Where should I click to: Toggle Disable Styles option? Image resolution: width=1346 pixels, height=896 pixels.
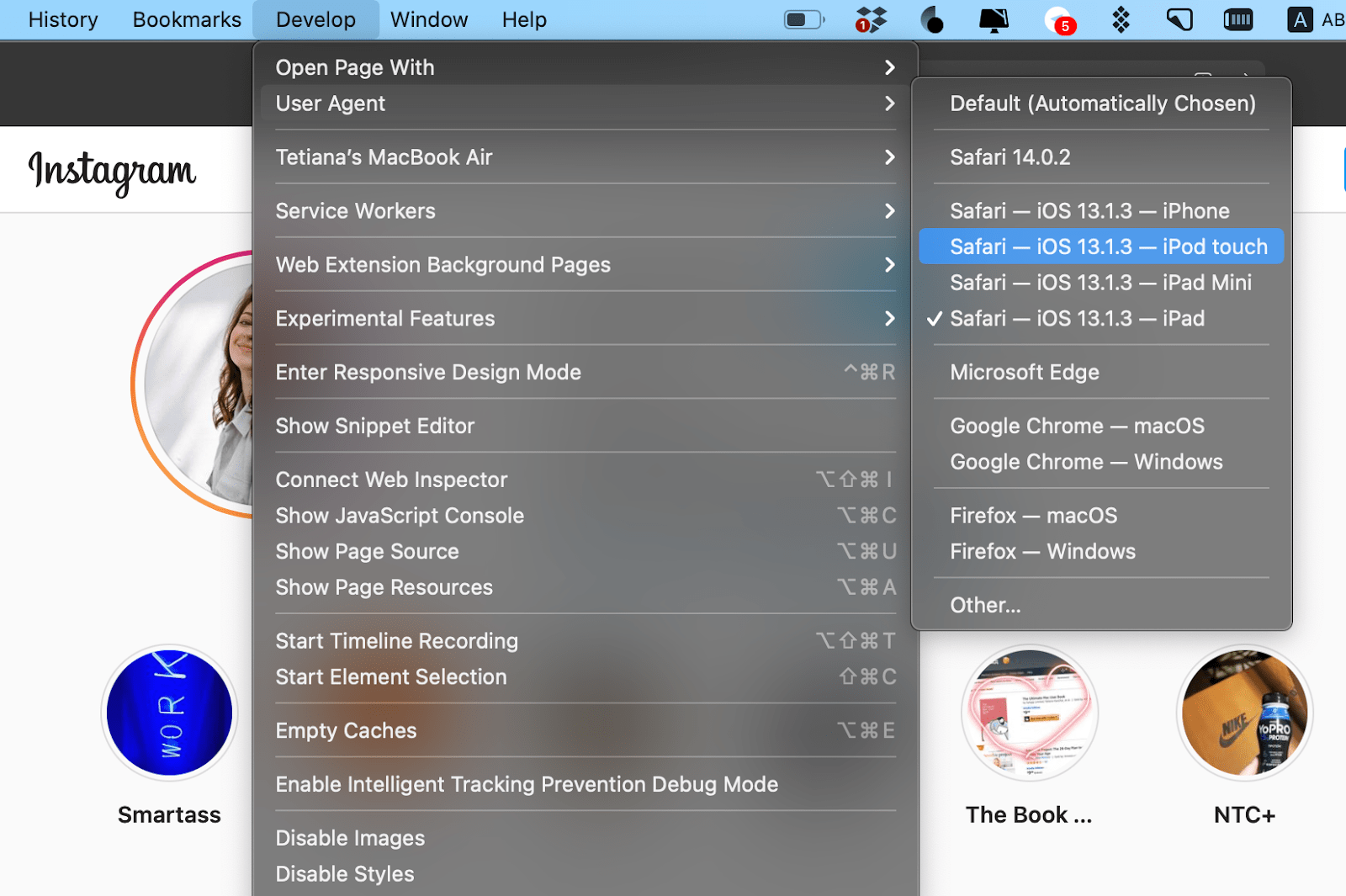(586, 874)
